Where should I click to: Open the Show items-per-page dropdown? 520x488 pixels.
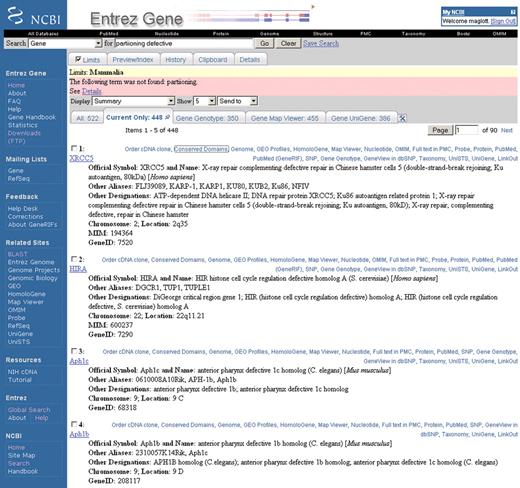[205, 101]
